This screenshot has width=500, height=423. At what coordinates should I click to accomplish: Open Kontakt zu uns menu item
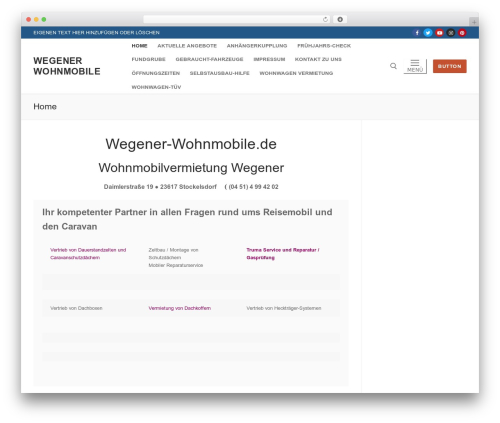click(318, 59)
